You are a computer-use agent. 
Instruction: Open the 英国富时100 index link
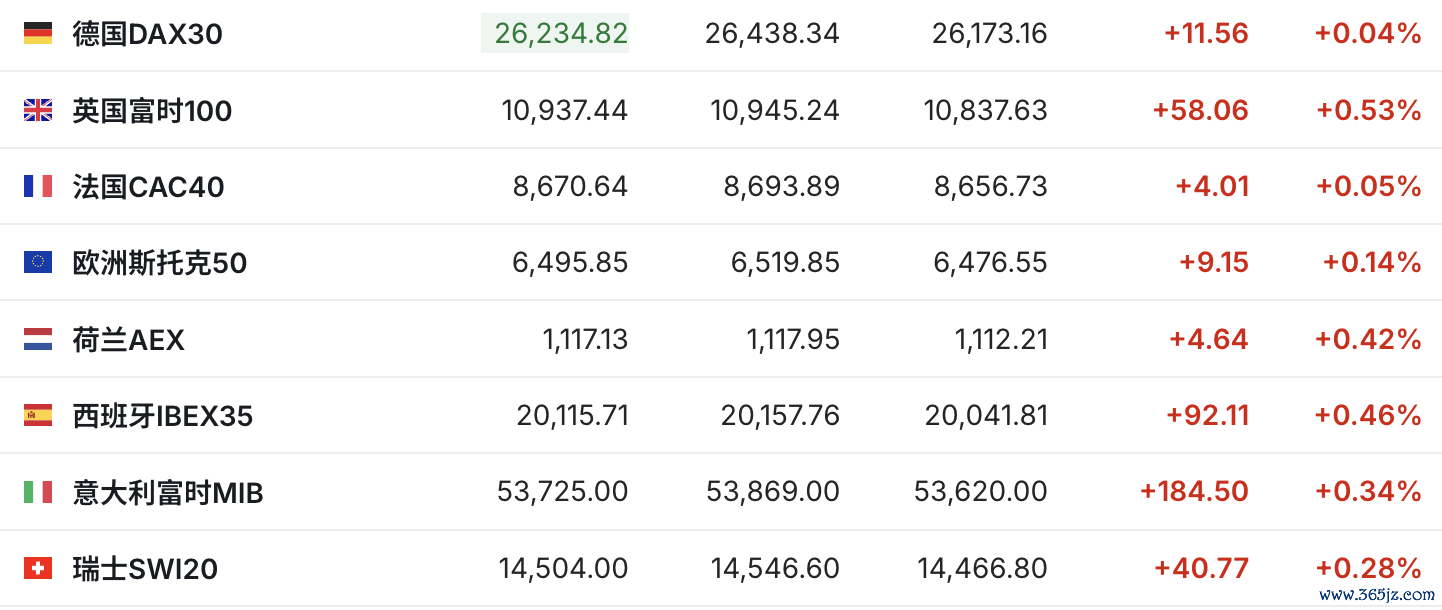point(152,110)
